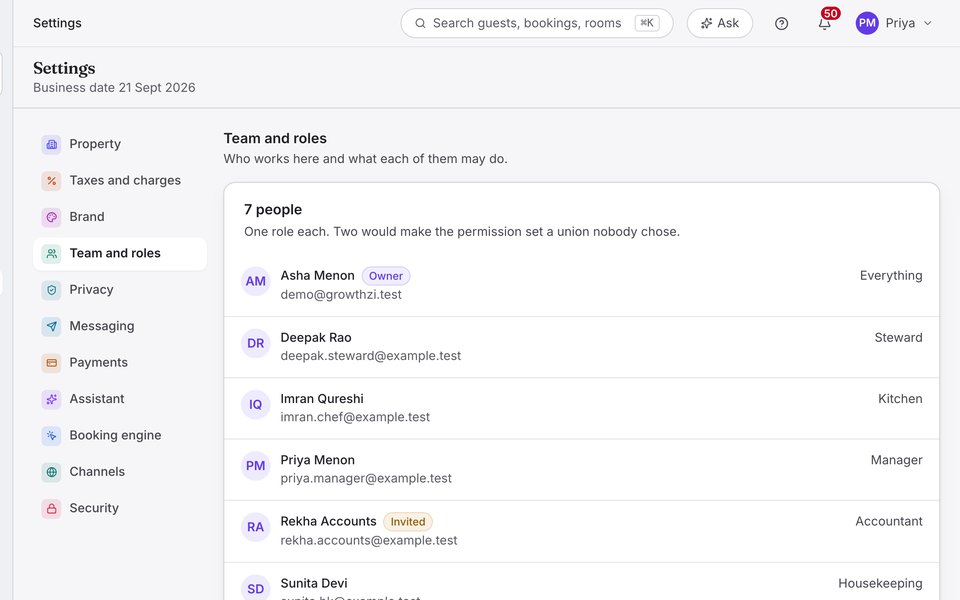
Task: Open the Brand settings section
Action: [119, 217]
